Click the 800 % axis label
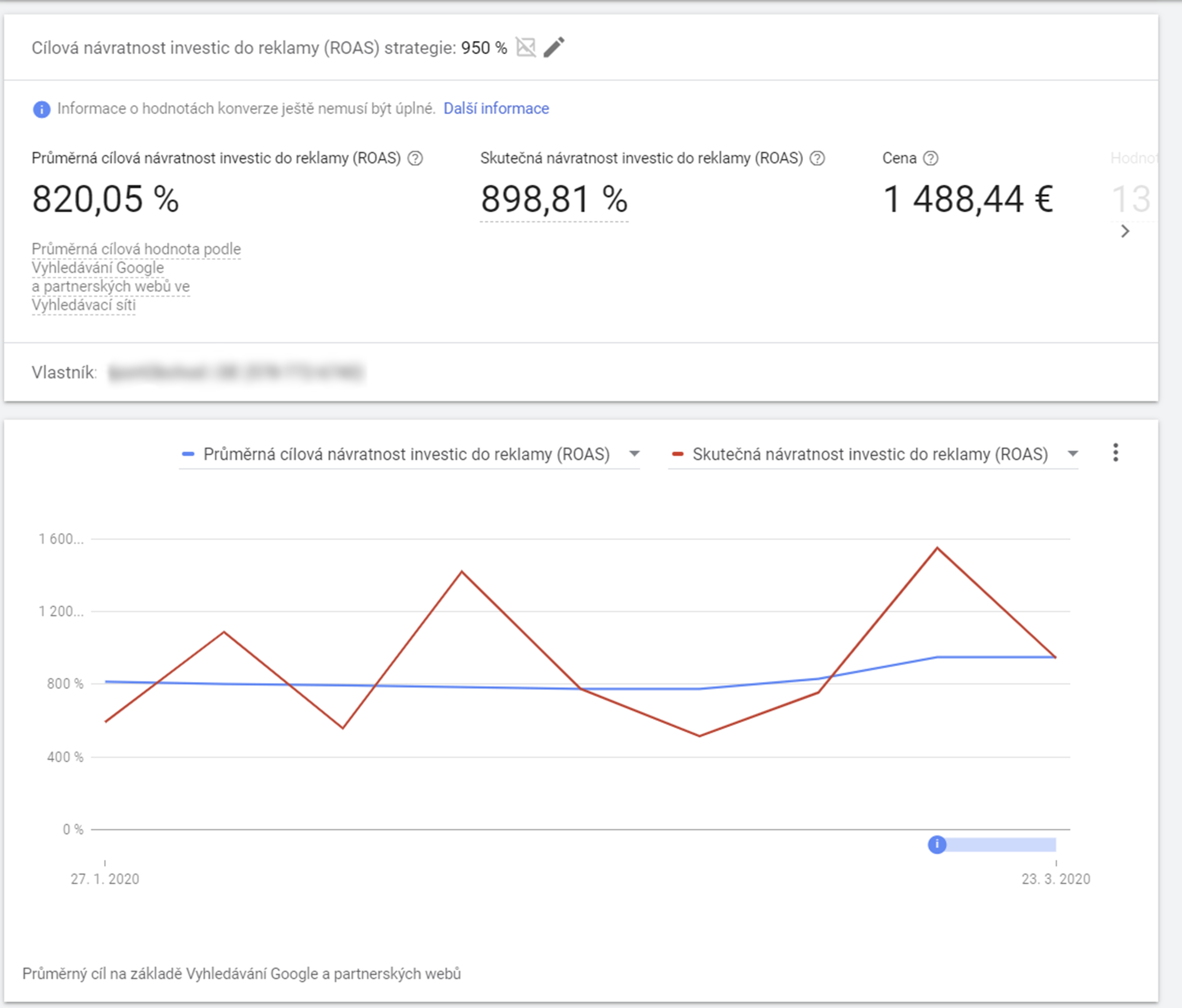Viewport: 1182px width, 1008px height. 65,683
